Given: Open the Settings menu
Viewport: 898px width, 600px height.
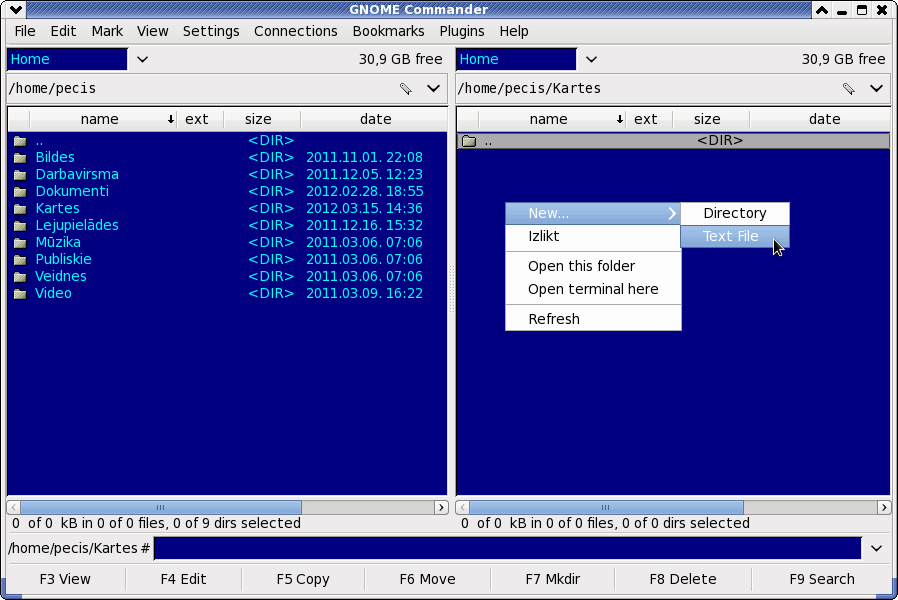Looking at the screenshot, I should [211, 31].
